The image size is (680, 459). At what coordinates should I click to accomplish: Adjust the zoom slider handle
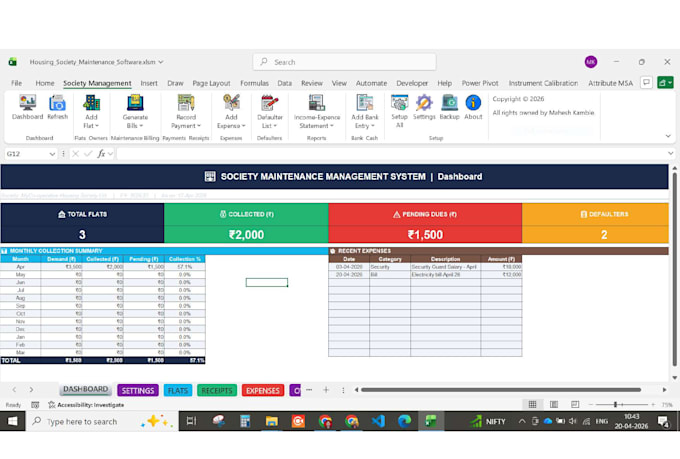(x=615, y=404)
